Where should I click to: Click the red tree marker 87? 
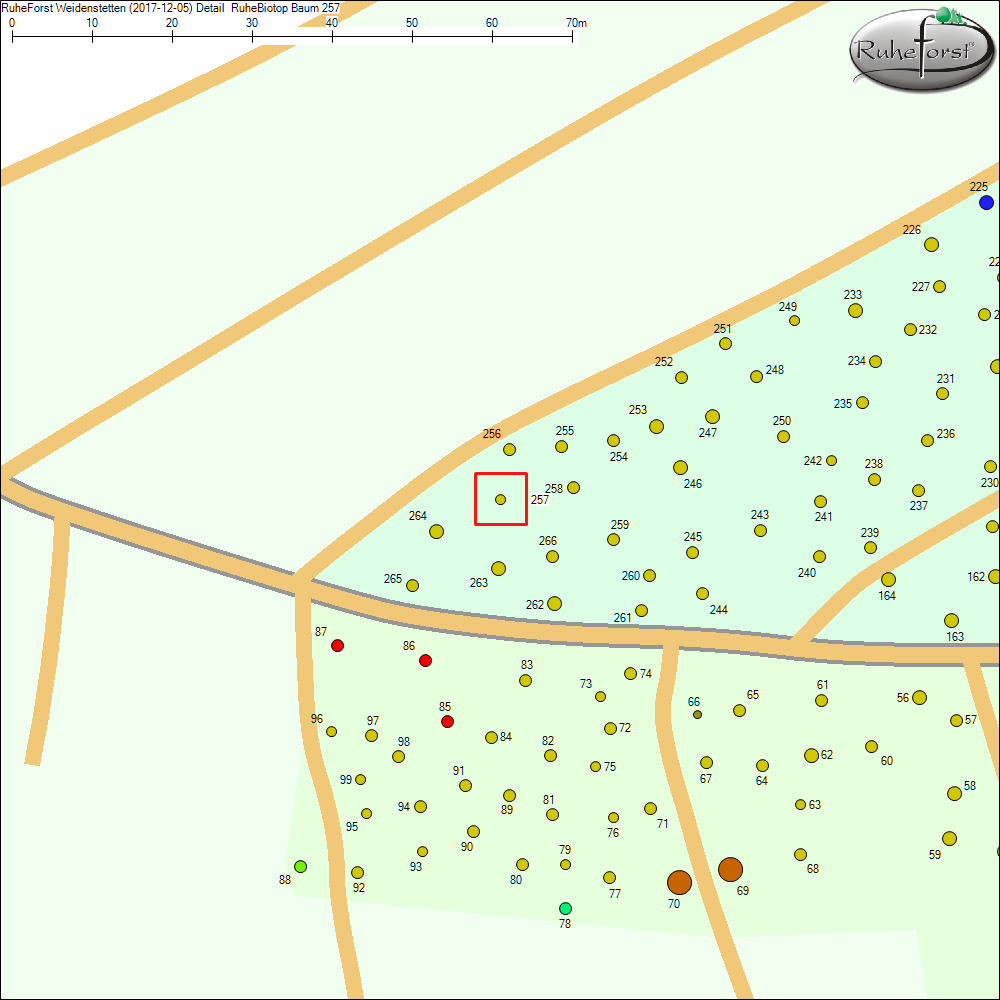coord(337,645)
